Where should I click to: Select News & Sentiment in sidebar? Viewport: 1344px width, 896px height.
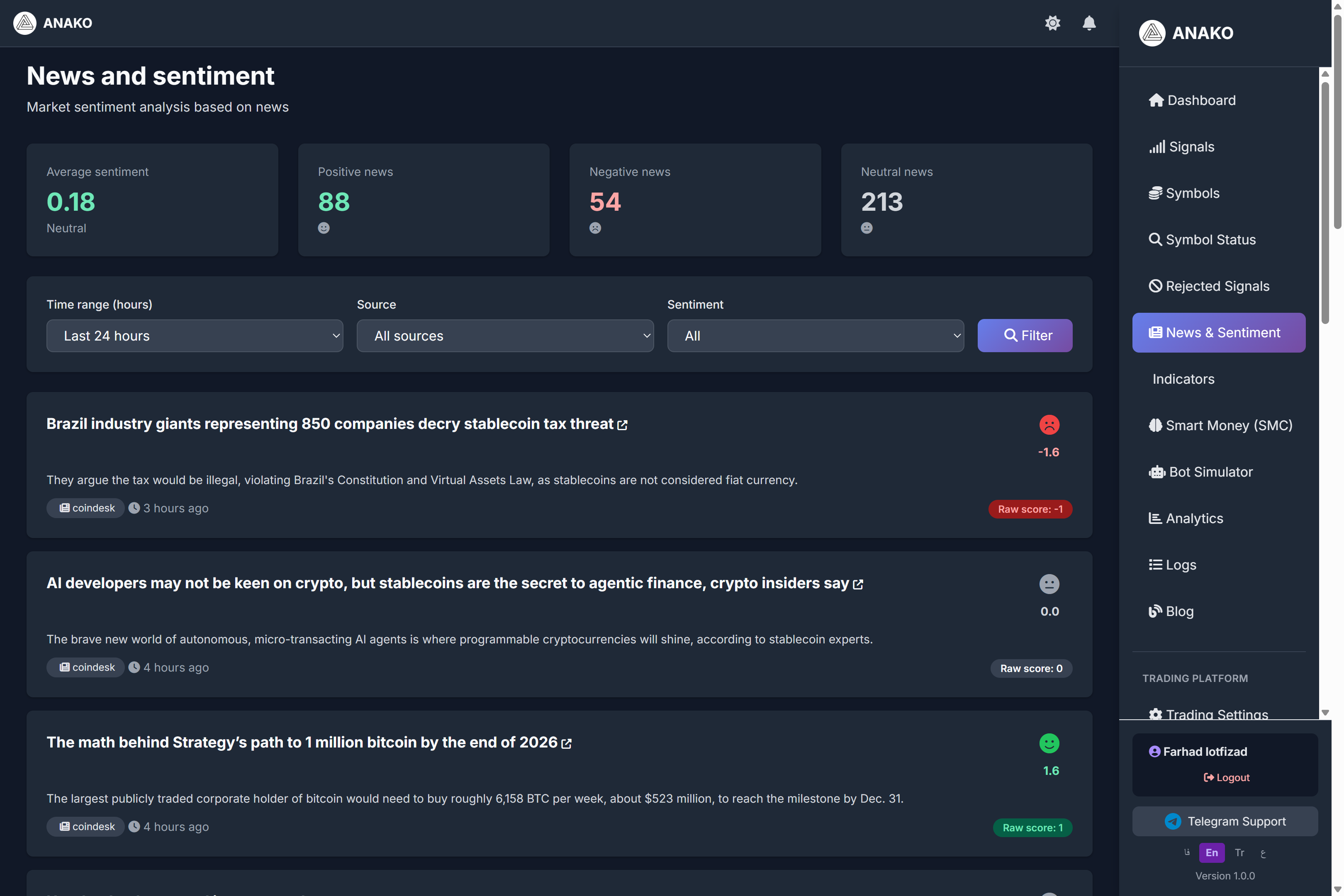(1218, 333)
